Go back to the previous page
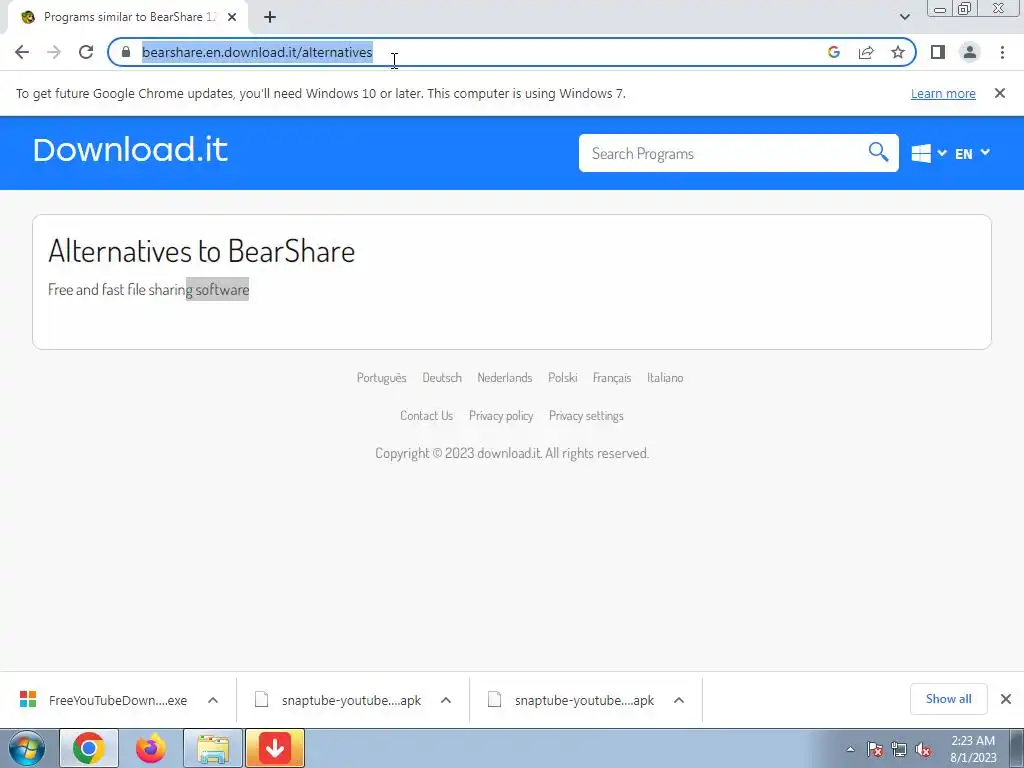This screenshot has height=768, width=1024. tap(22, 52)
